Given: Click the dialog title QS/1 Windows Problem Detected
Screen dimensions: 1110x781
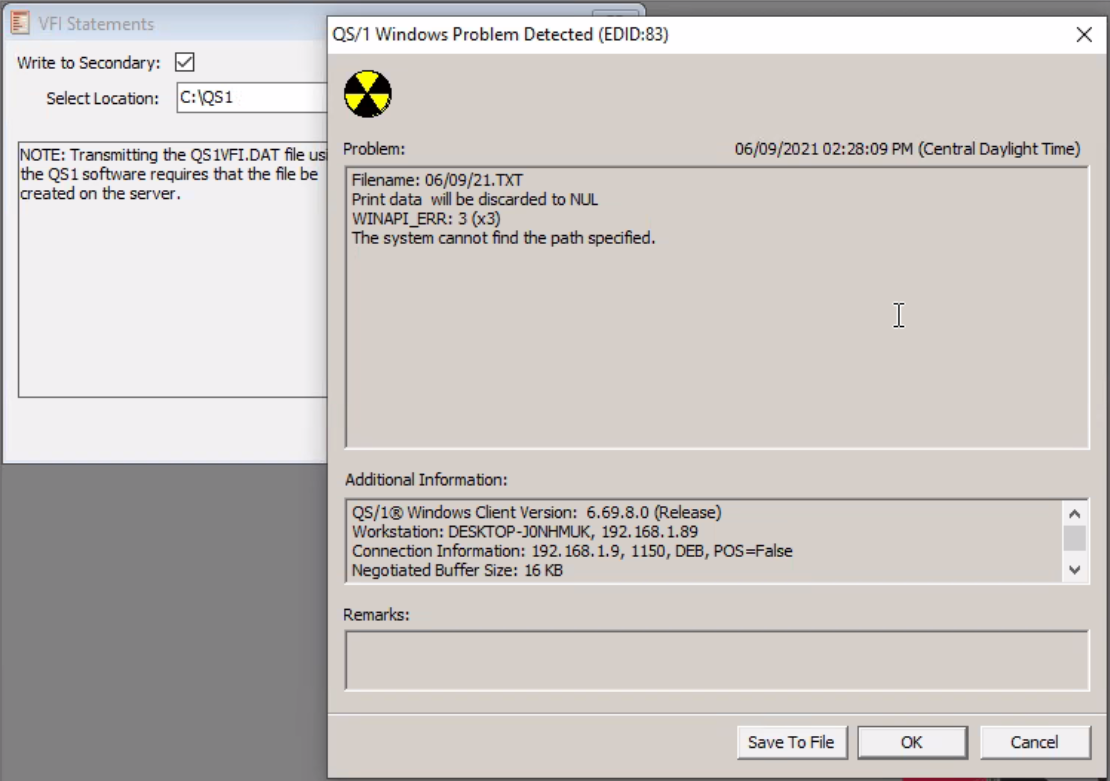Looking at the screenshot, I should pyautogui.click(x=500, y=34).
